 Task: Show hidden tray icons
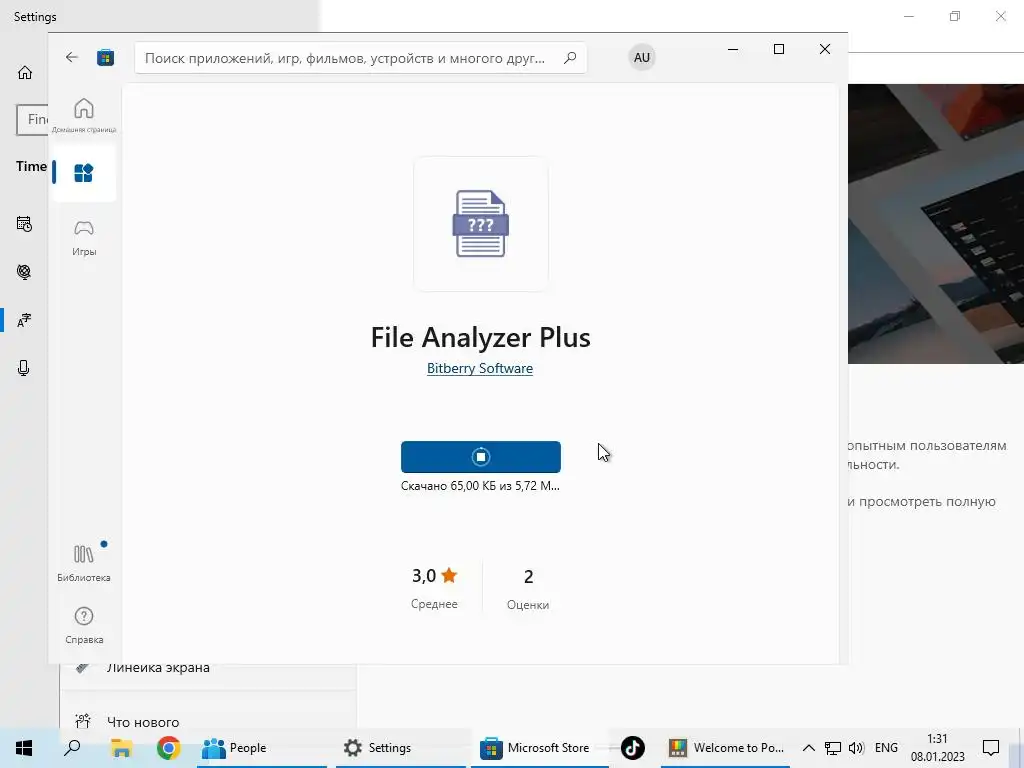(x=808, y=748)
